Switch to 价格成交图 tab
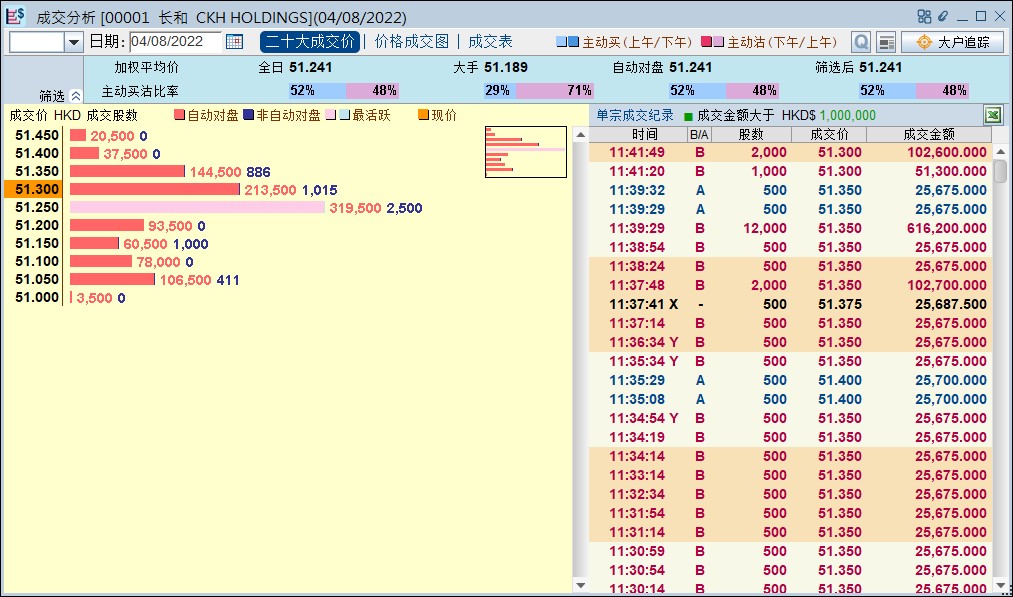The width and height of the screenshot is (1013, 597). (412, 42)
